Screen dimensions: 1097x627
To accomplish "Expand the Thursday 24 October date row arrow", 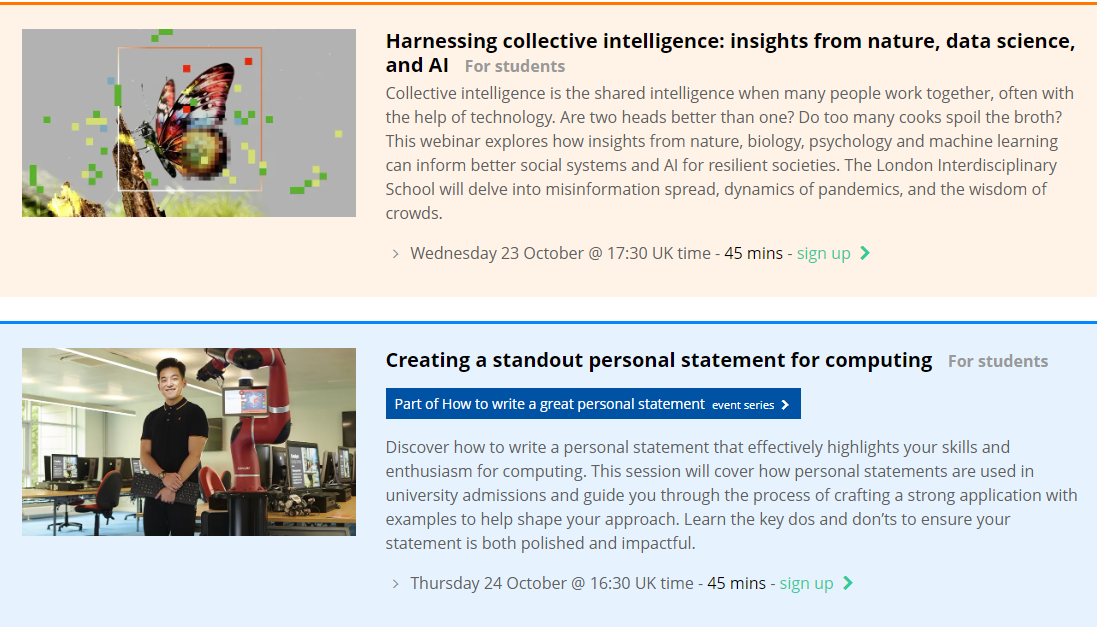I will (395, 584).
